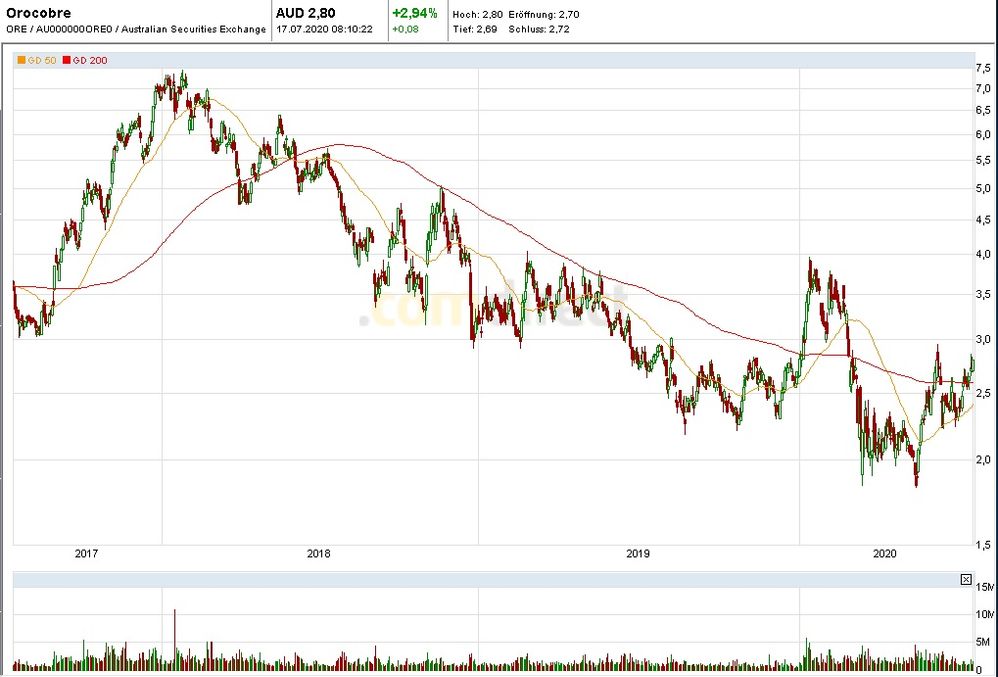Click the Hoch: 2,80 value

pos(477,14)
